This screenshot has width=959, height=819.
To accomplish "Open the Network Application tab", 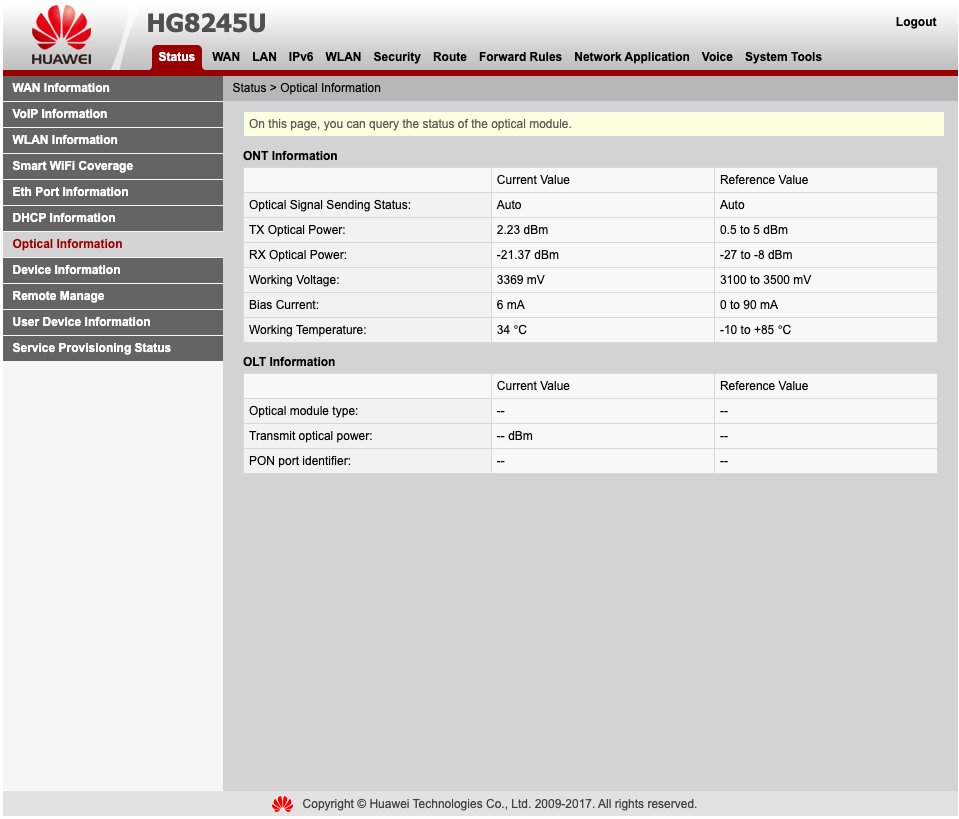I will point(631,57).
